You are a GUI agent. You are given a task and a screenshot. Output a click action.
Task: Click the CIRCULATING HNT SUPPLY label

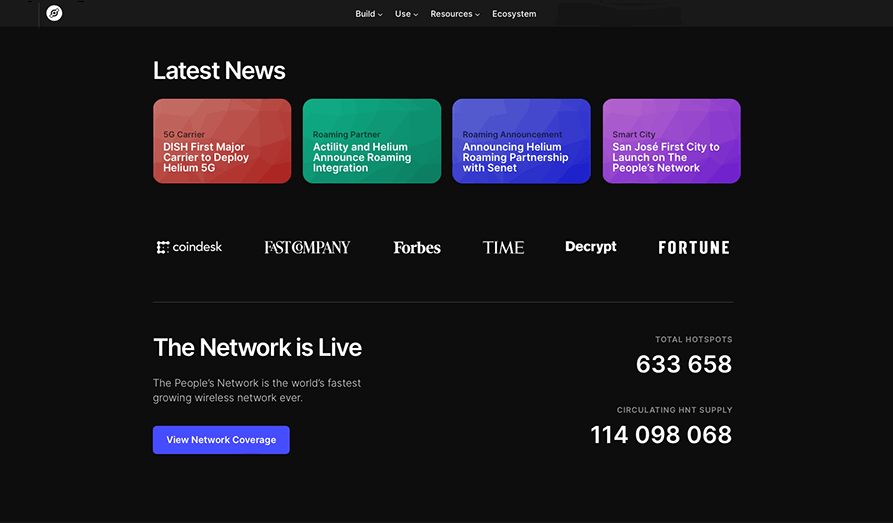[x=674, y=410]
